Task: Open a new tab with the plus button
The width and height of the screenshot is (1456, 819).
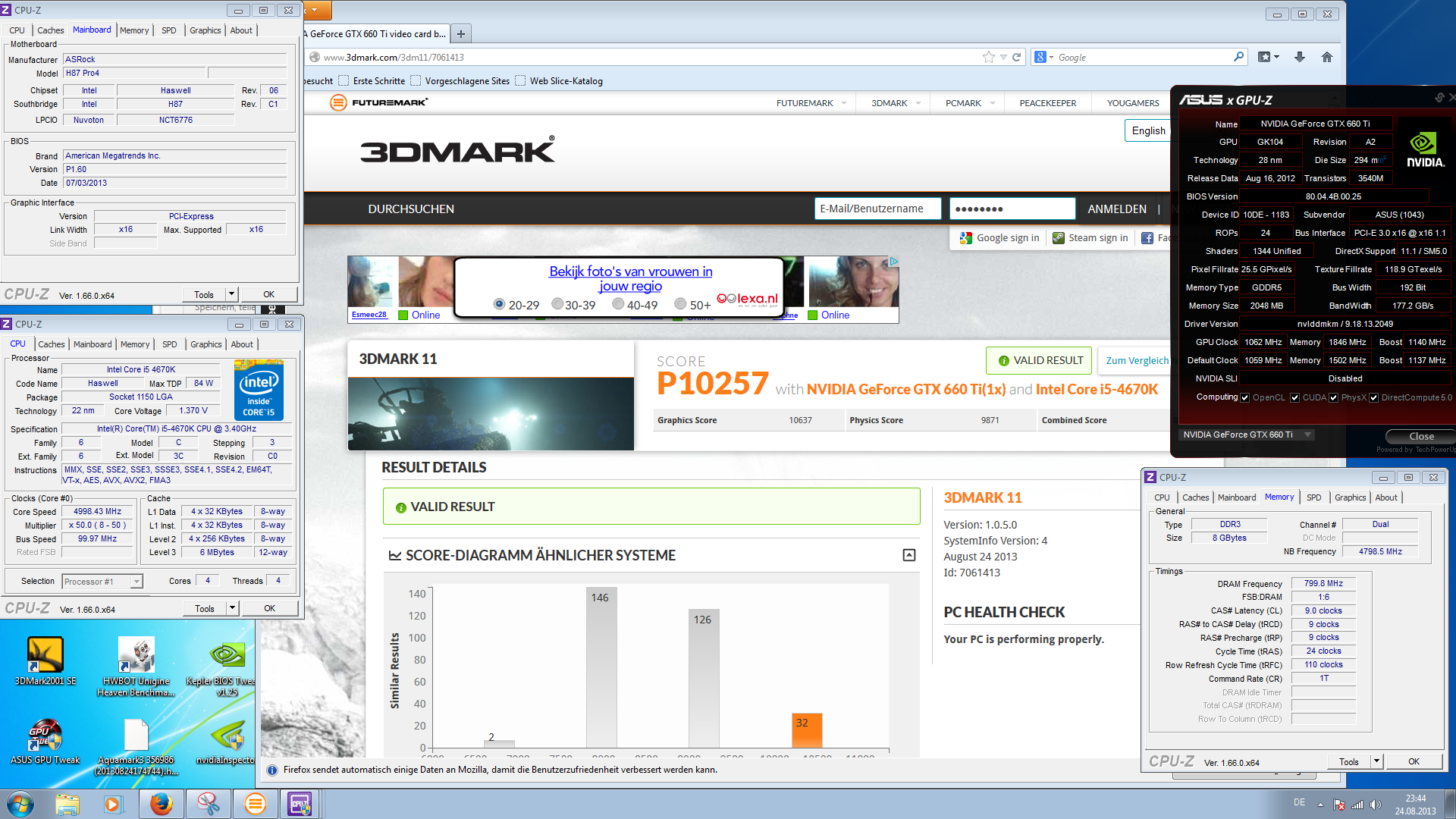Action: [x=460, y=33]
